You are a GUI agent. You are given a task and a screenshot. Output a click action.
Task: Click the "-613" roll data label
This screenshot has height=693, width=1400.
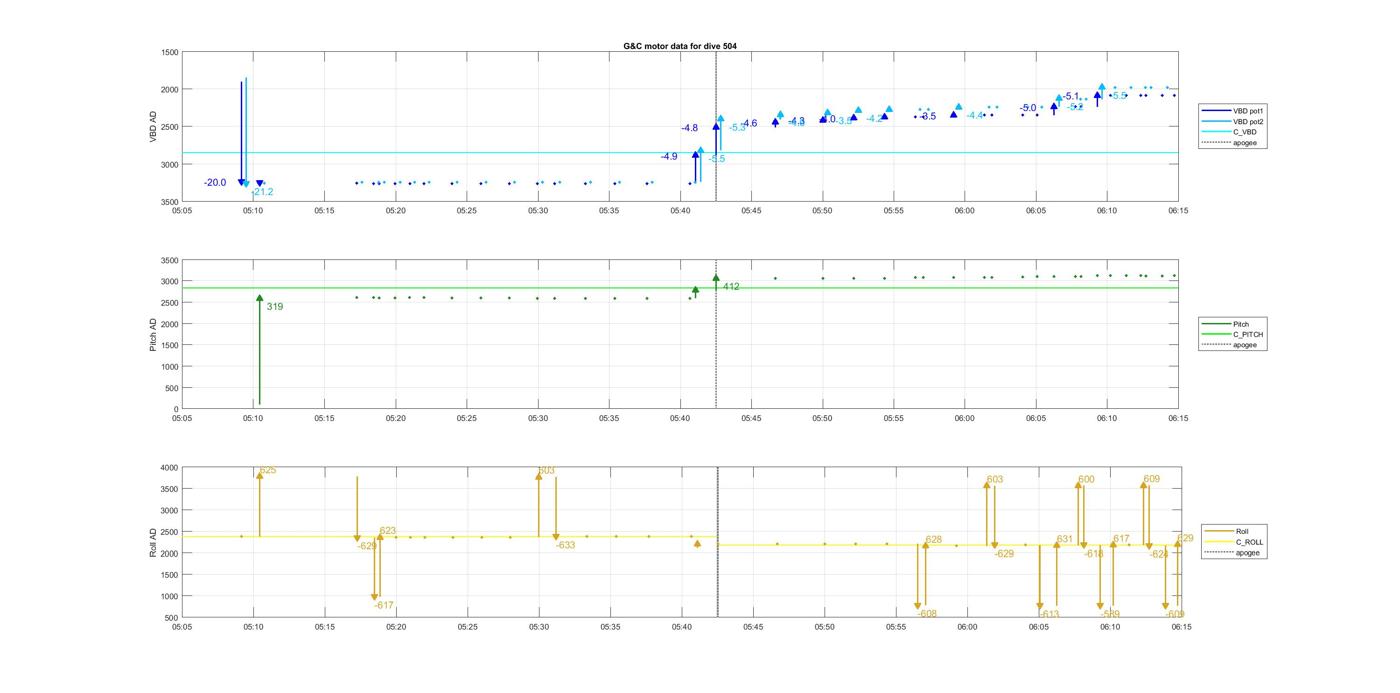[x=1049, y=614]
